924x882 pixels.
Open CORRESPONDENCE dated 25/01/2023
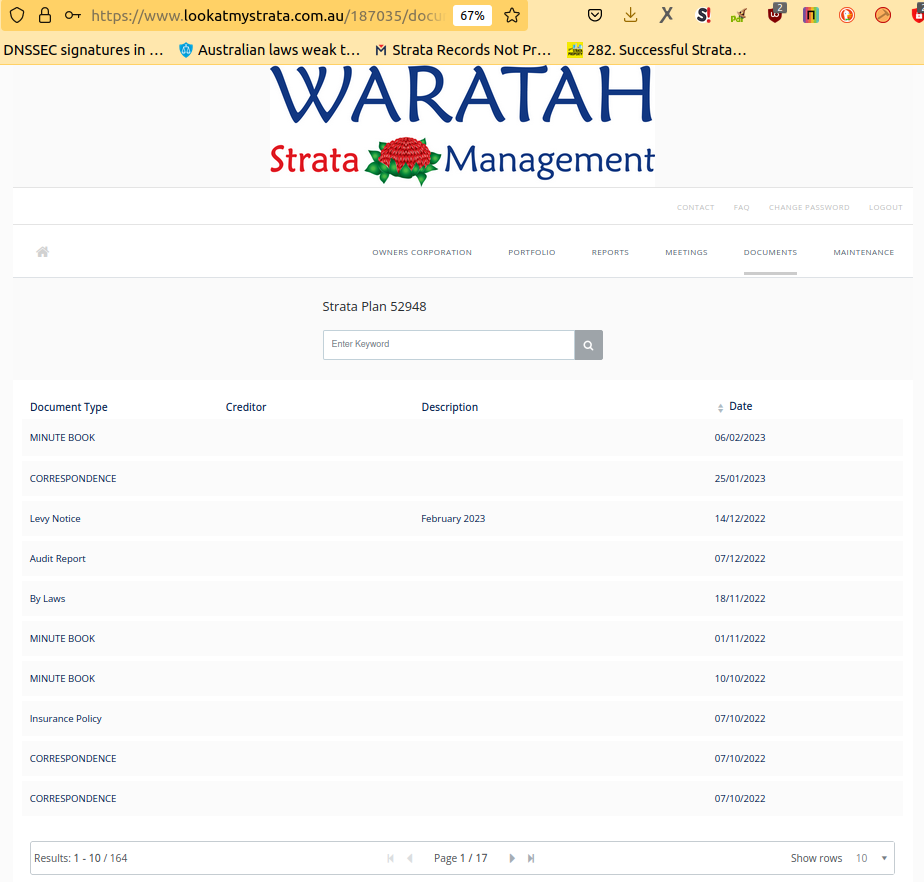pyautogui.click(x=462, y=478)
